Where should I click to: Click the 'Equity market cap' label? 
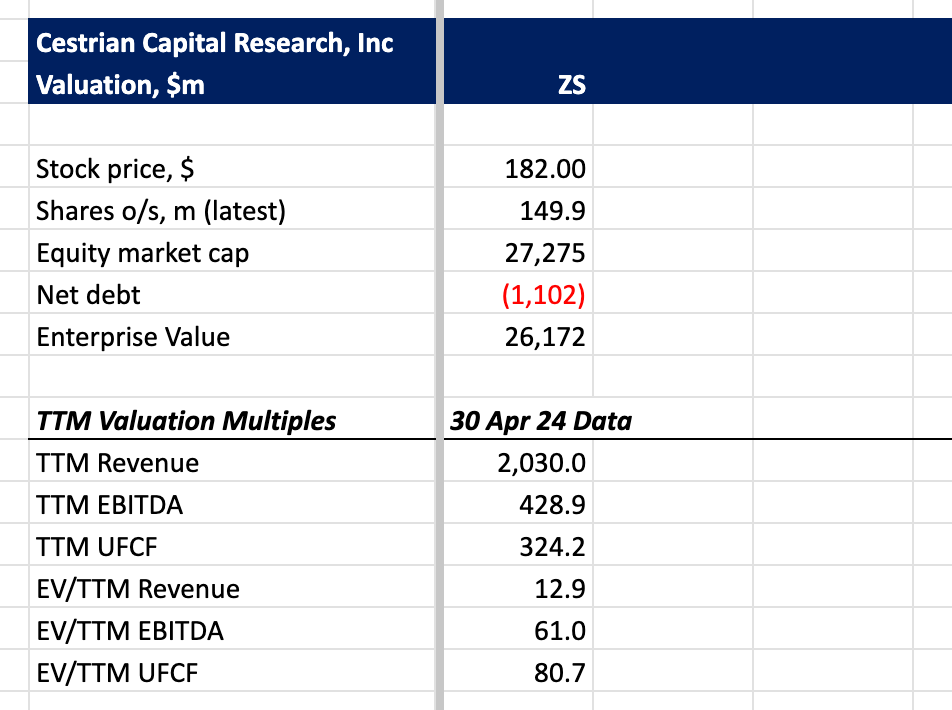point(143,253)
